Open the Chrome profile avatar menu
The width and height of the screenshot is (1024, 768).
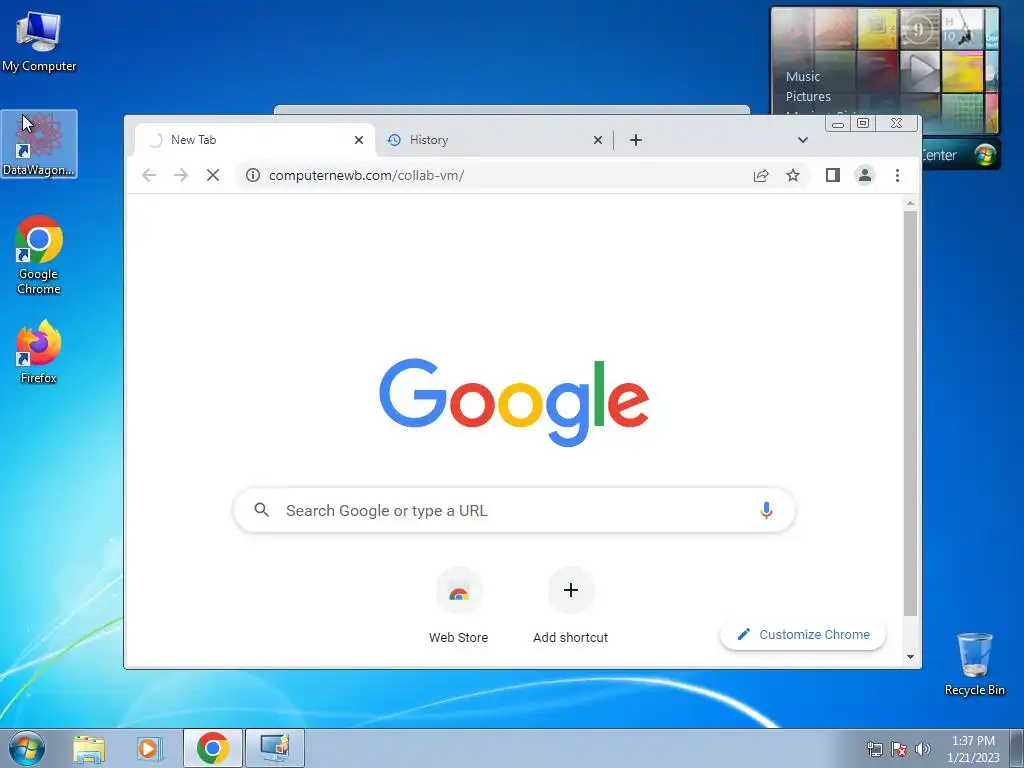[865, 175]
